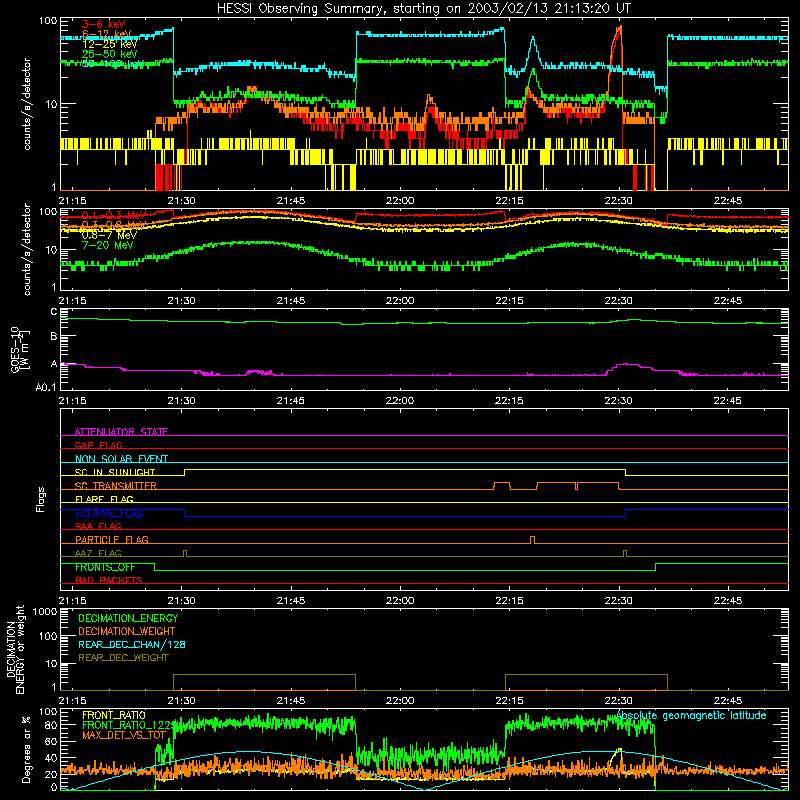This screenshot has width=800, height=800.
Task: Click the REAR_DEC_WEIGHT legend label
Action: coord(123,658)
